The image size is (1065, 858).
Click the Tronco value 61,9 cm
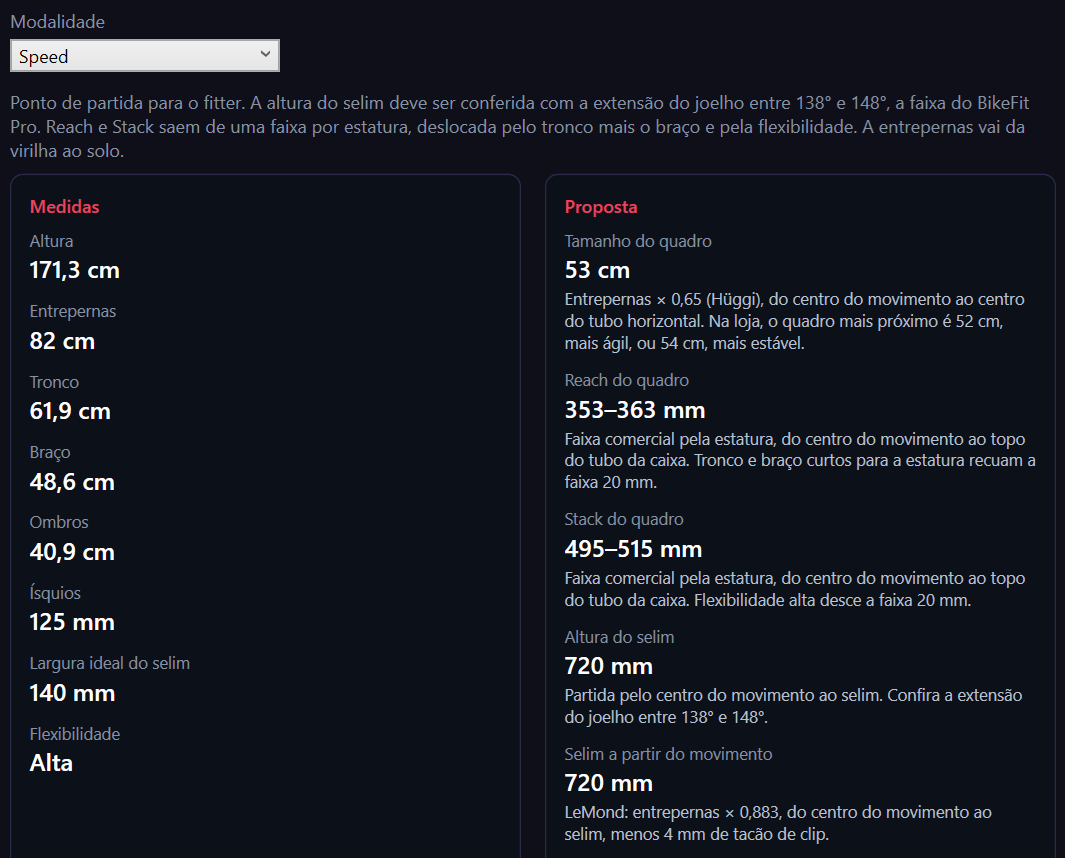[70, 411]
